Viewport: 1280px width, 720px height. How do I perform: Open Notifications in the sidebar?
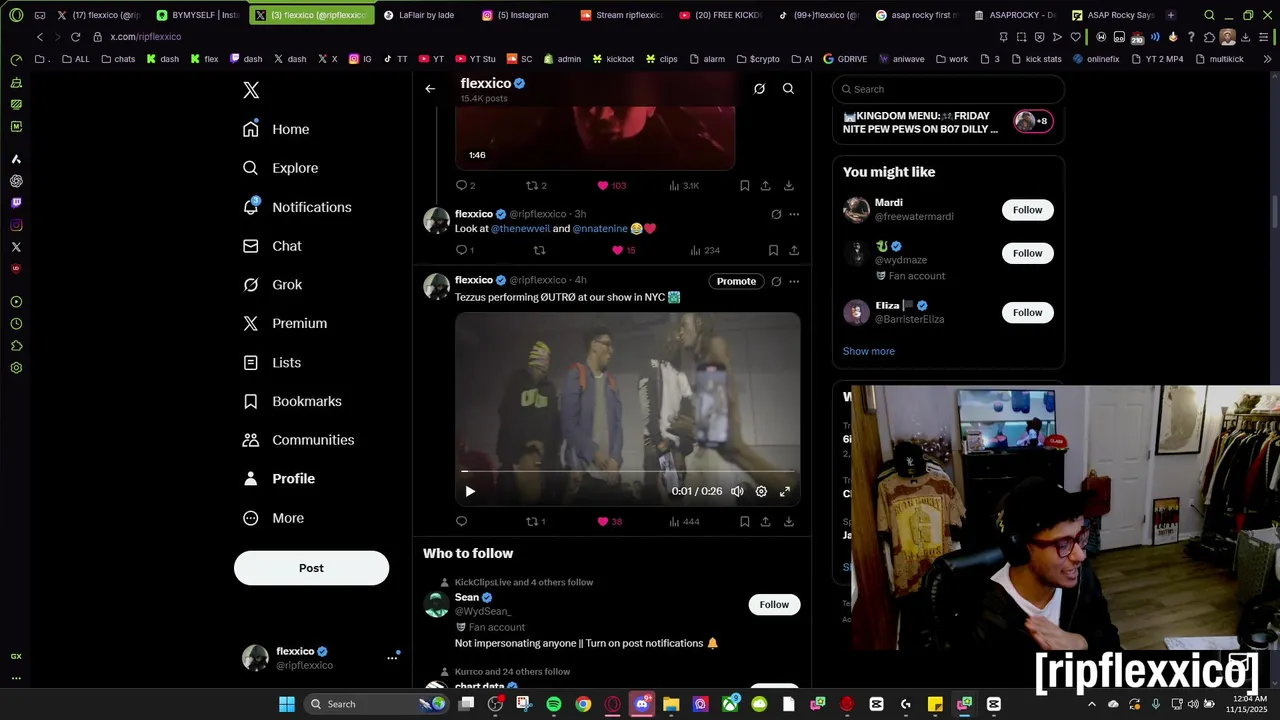pos(297,207)
